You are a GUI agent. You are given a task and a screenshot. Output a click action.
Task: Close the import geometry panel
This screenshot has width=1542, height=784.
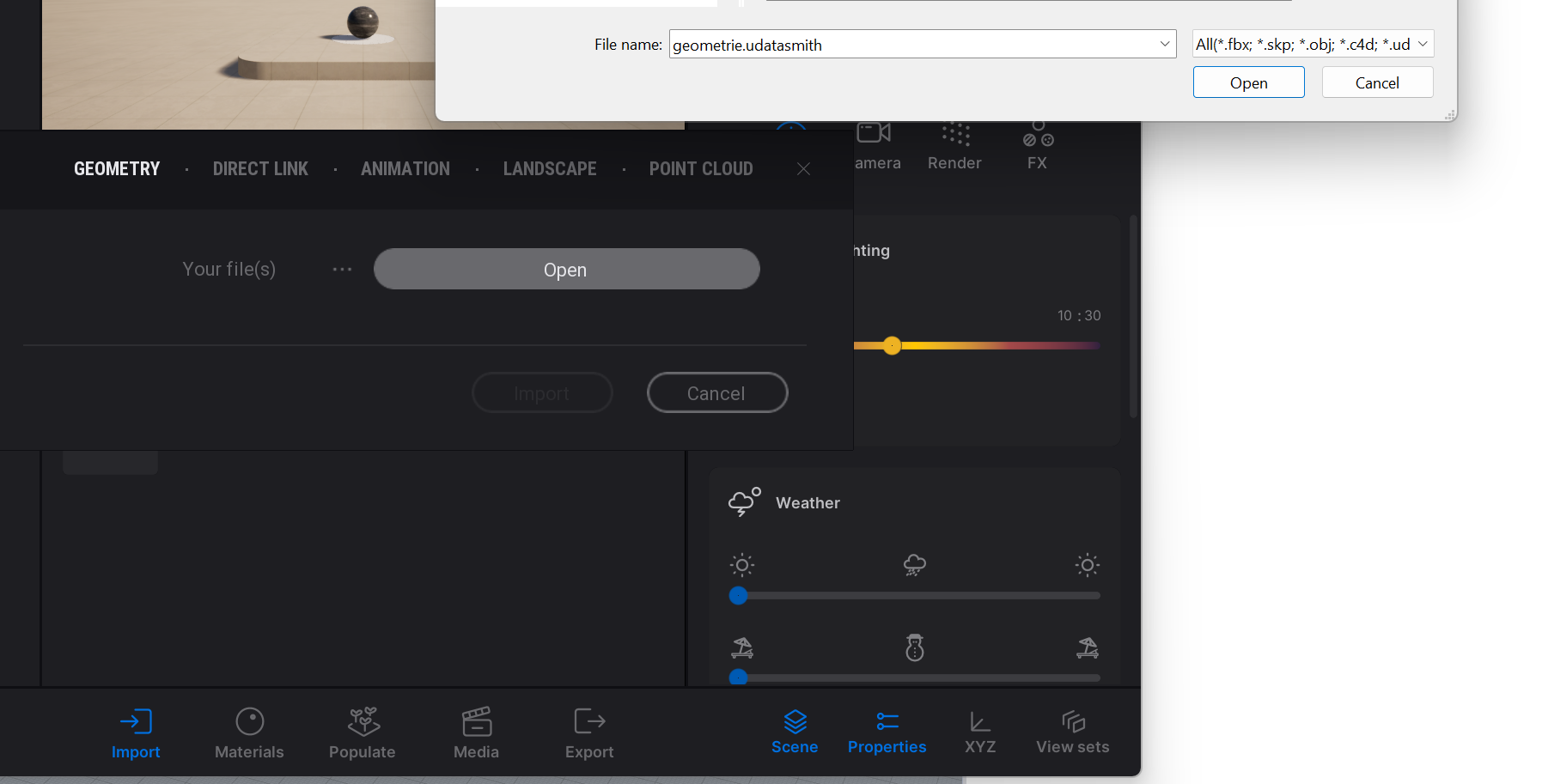click(803, 169)
